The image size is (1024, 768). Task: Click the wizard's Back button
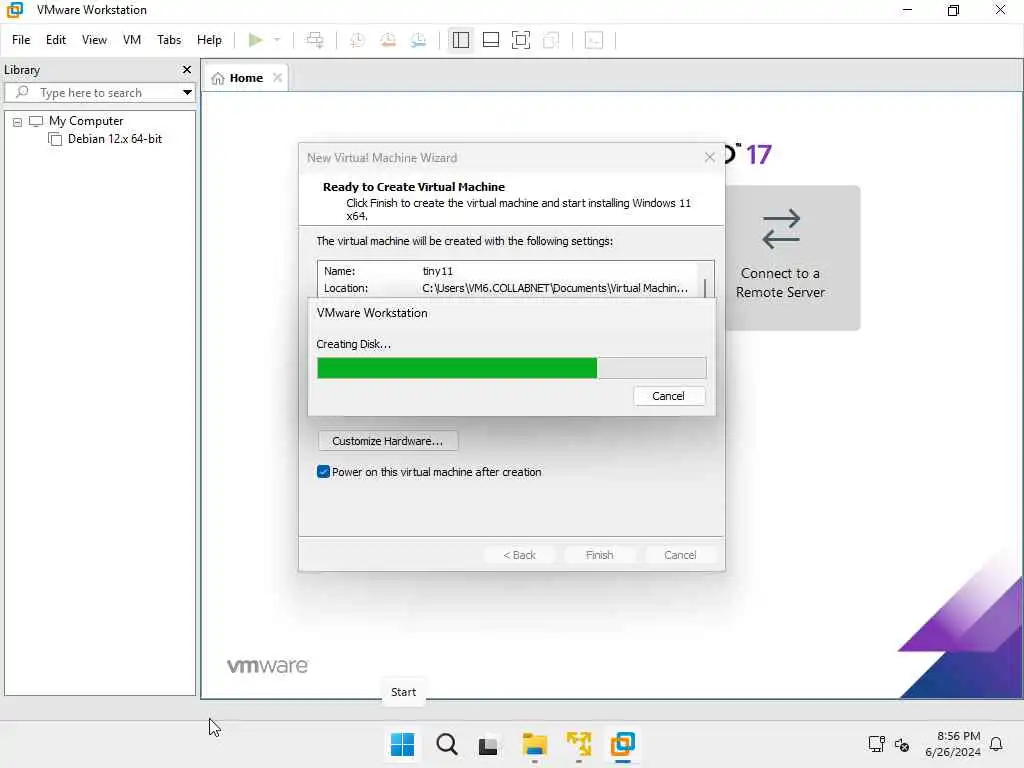(519, 554)
